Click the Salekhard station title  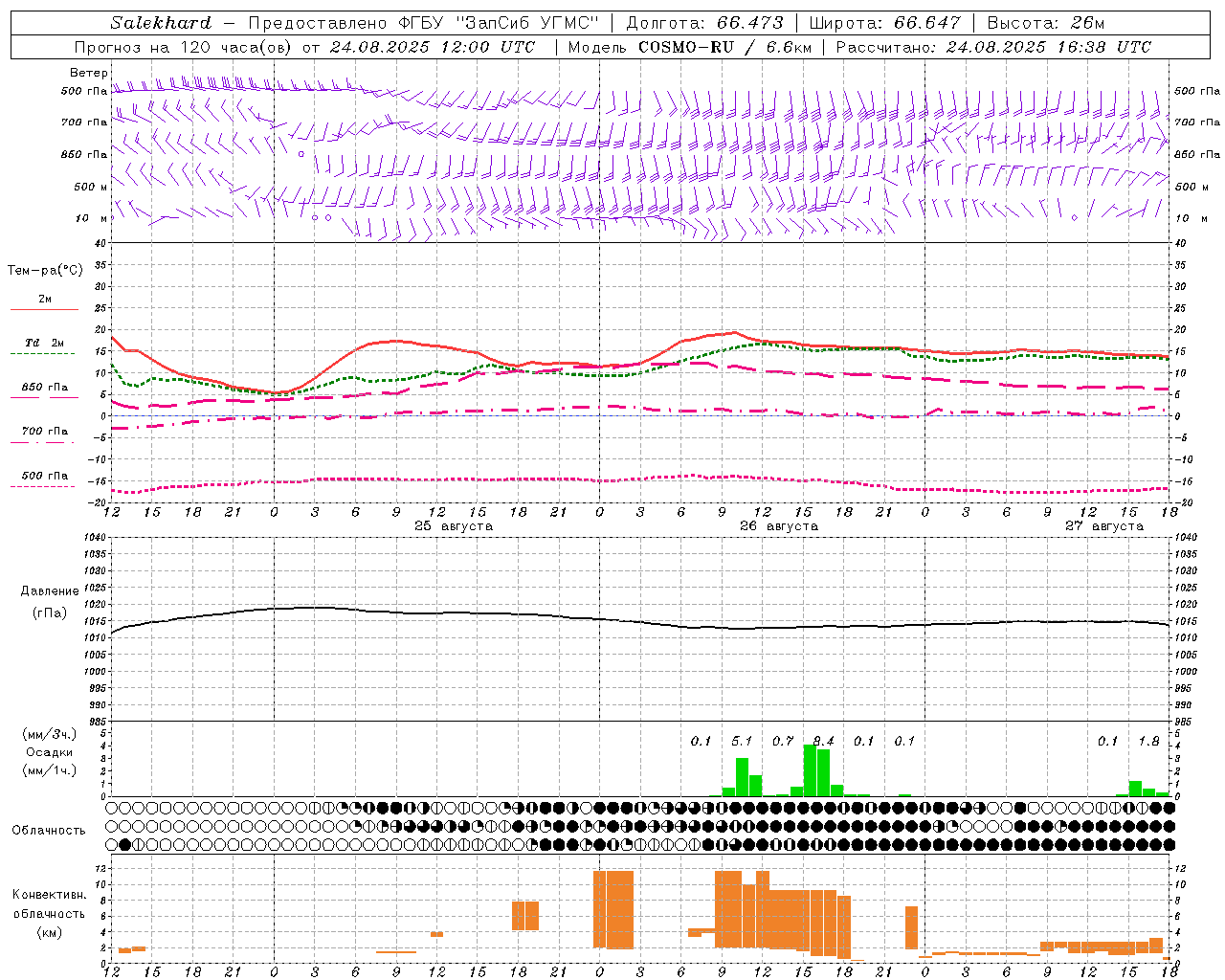pyautogui.click(x=161, y=23)
